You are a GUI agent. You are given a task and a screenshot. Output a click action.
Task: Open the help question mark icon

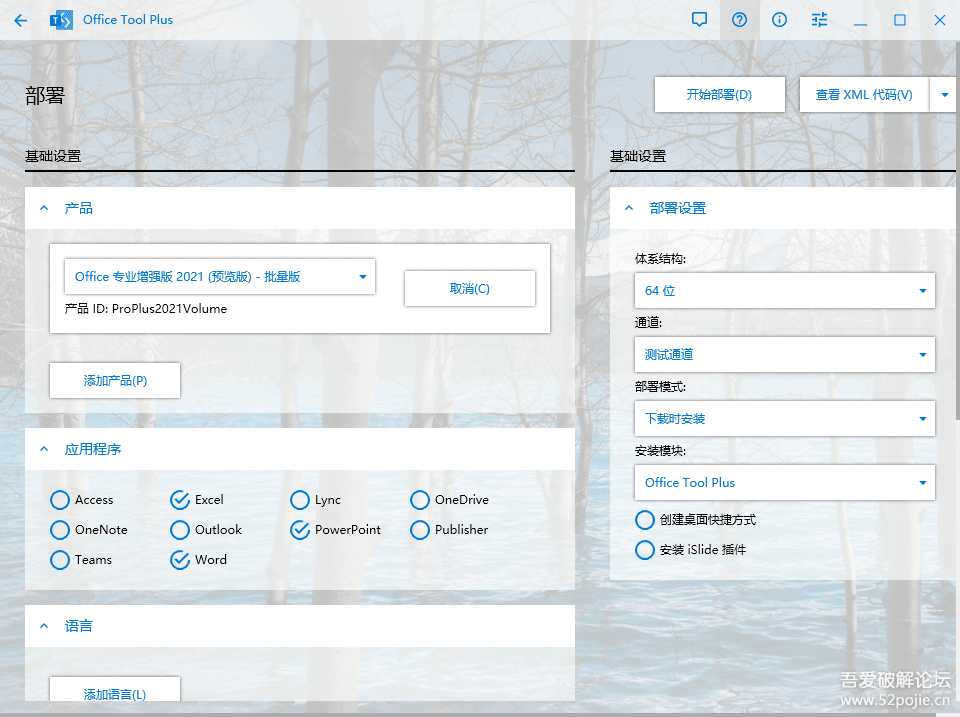point(739,19)
